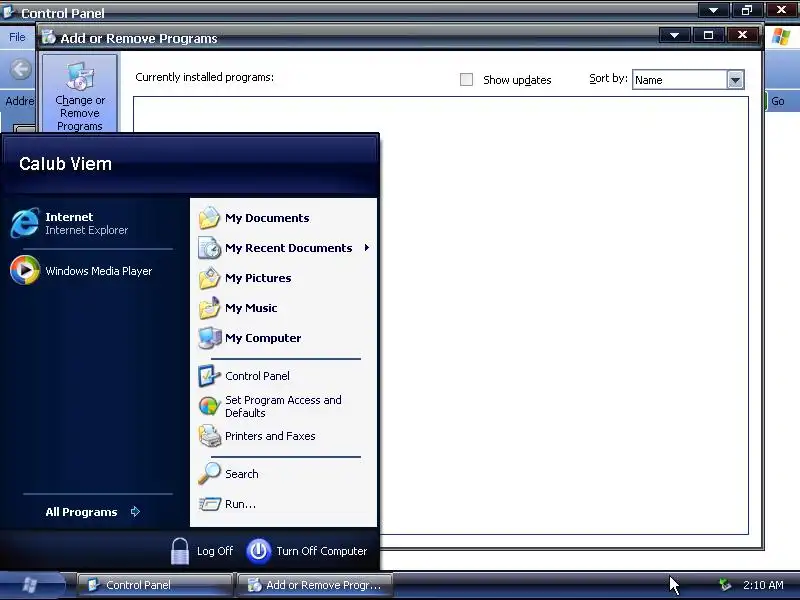Click Turn Off Computer button
Viewport: 800px width, 600px height.
click(x=307, y=551)
